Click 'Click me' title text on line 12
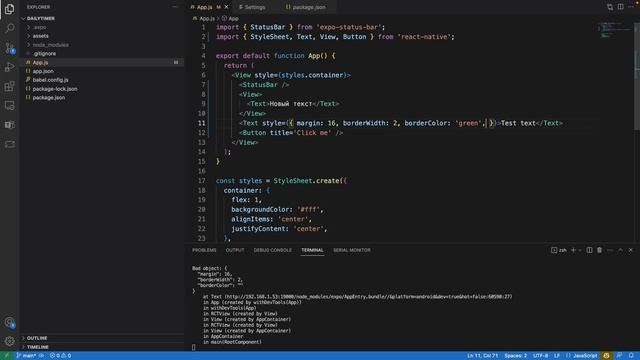The width and height of the screenshot is (640, 360). click(x=312, y=133)
